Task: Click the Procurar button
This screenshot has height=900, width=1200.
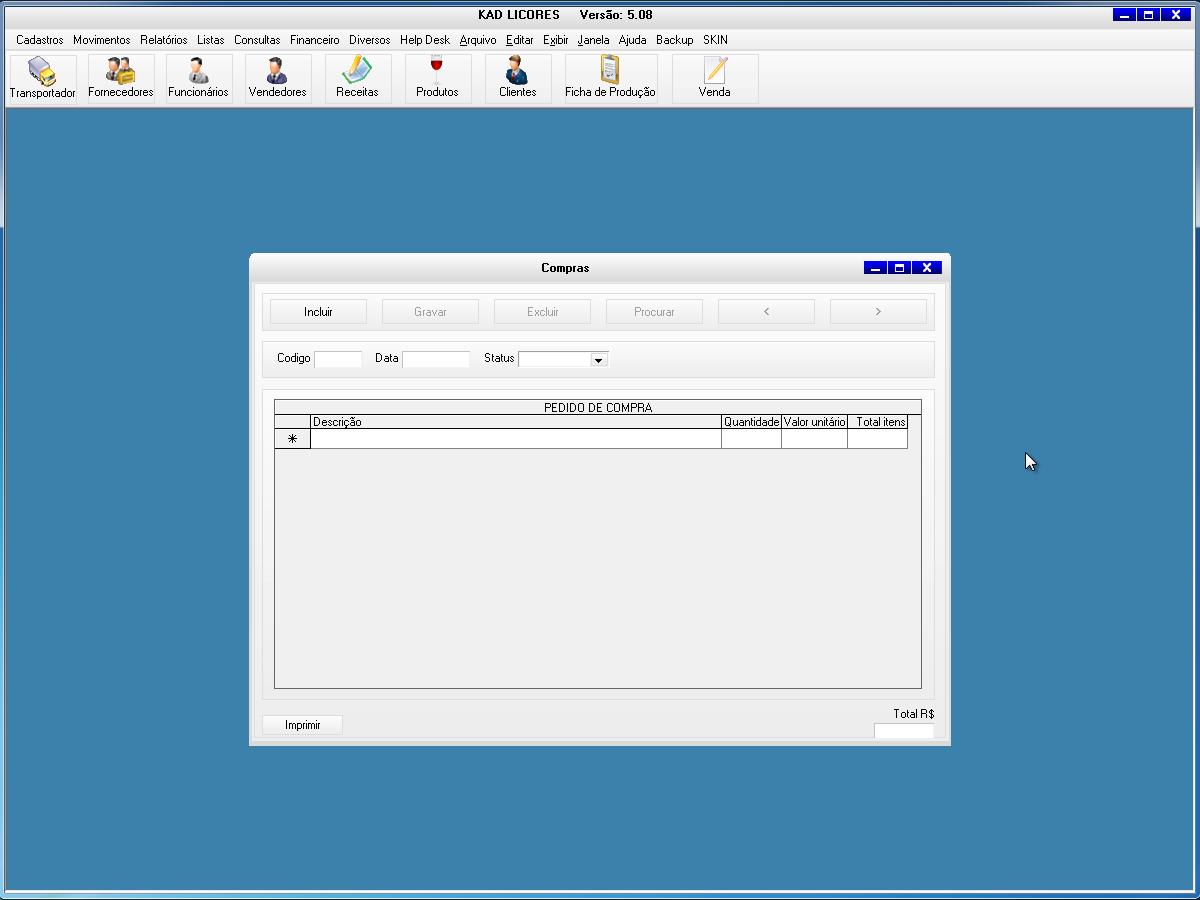Action: 654,312
